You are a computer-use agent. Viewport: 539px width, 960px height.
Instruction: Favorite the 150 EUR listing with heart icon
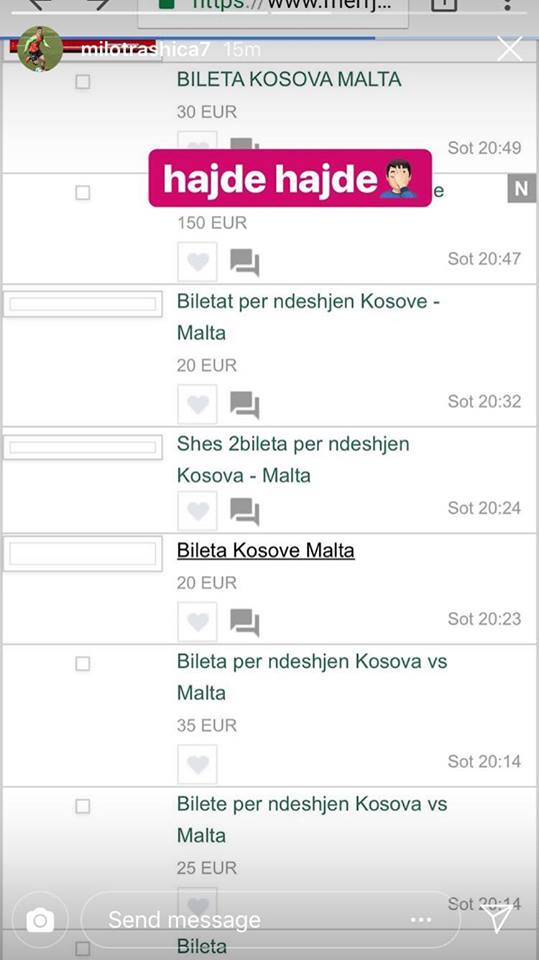[197, 262]
